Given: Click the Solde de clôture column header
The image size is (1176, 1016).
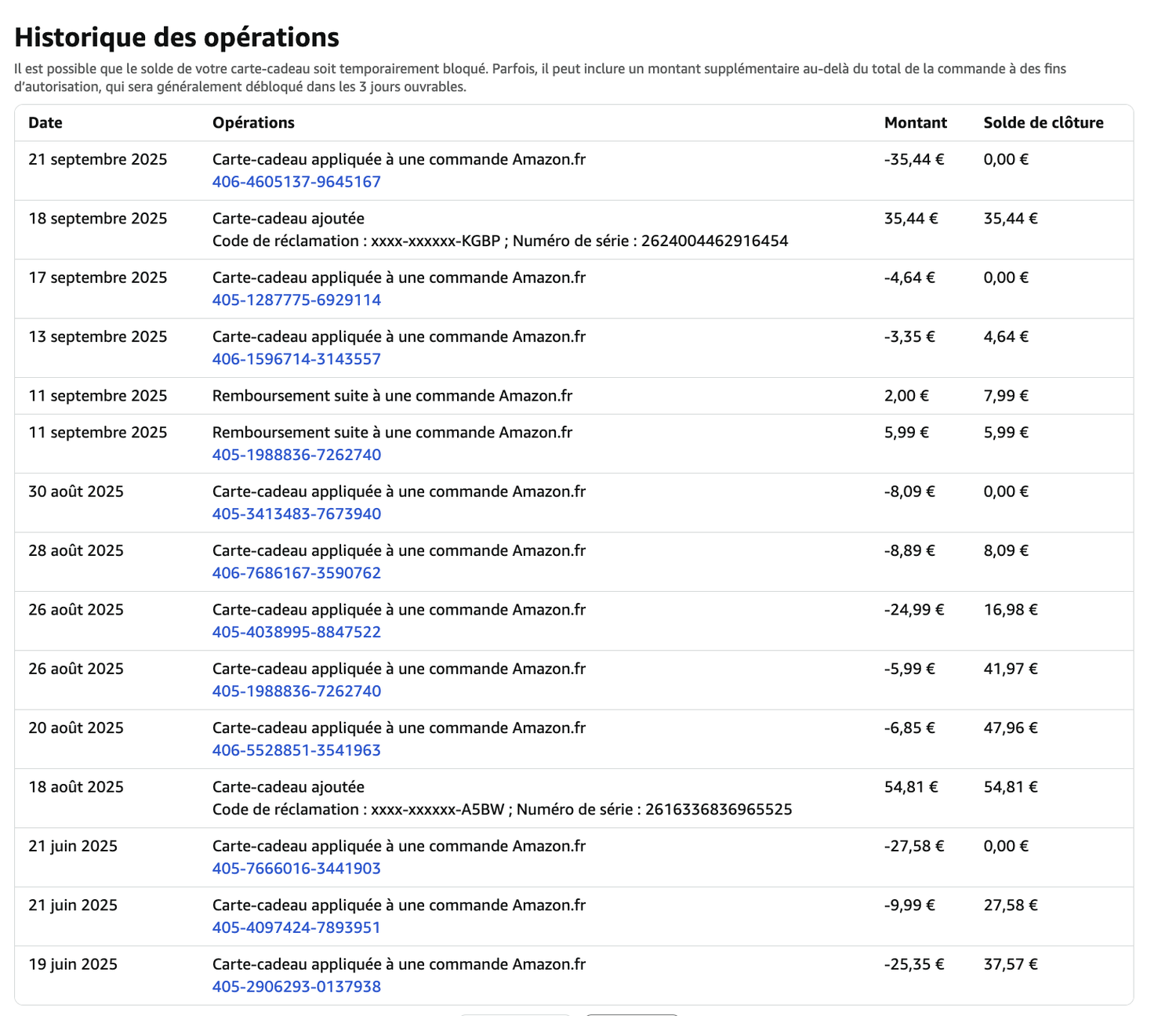Looking at the screenshot, I should (1043, 123).
